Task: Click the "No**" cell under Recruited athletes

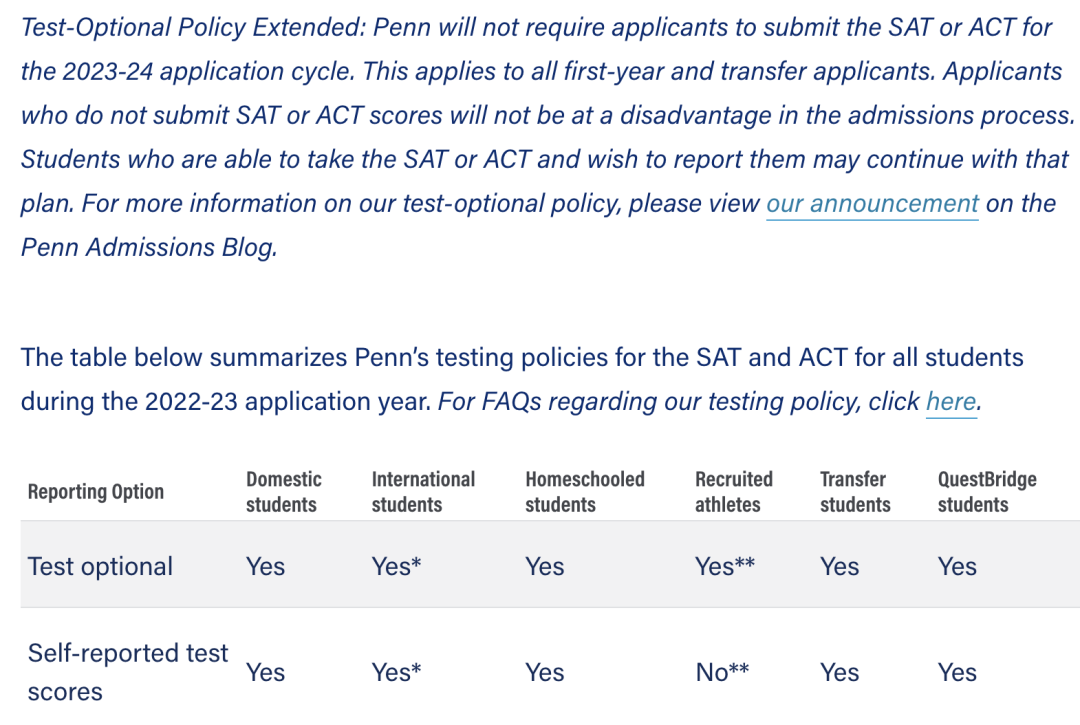Action: point(722,672)
